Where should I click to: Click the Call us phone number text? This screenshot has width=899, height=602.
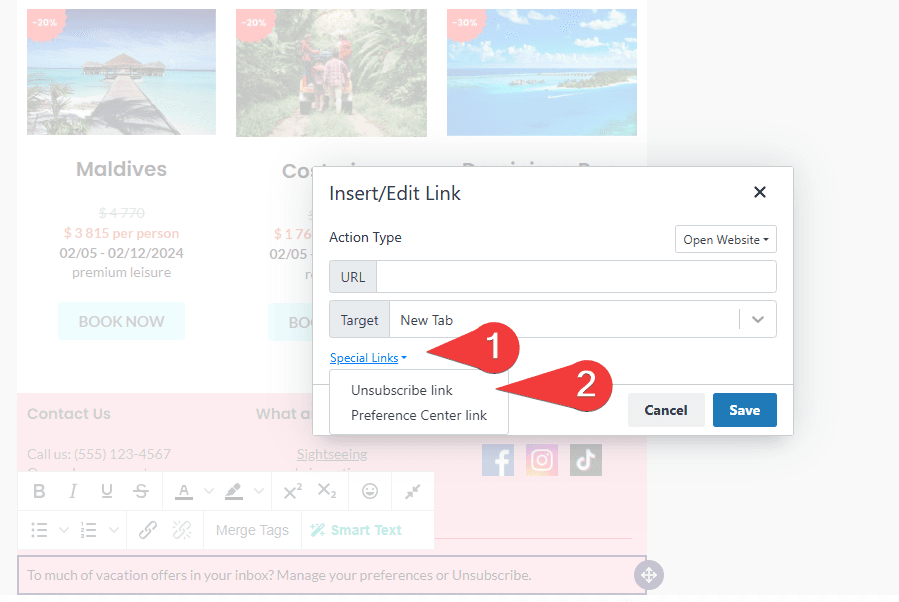tap(99, 454)
